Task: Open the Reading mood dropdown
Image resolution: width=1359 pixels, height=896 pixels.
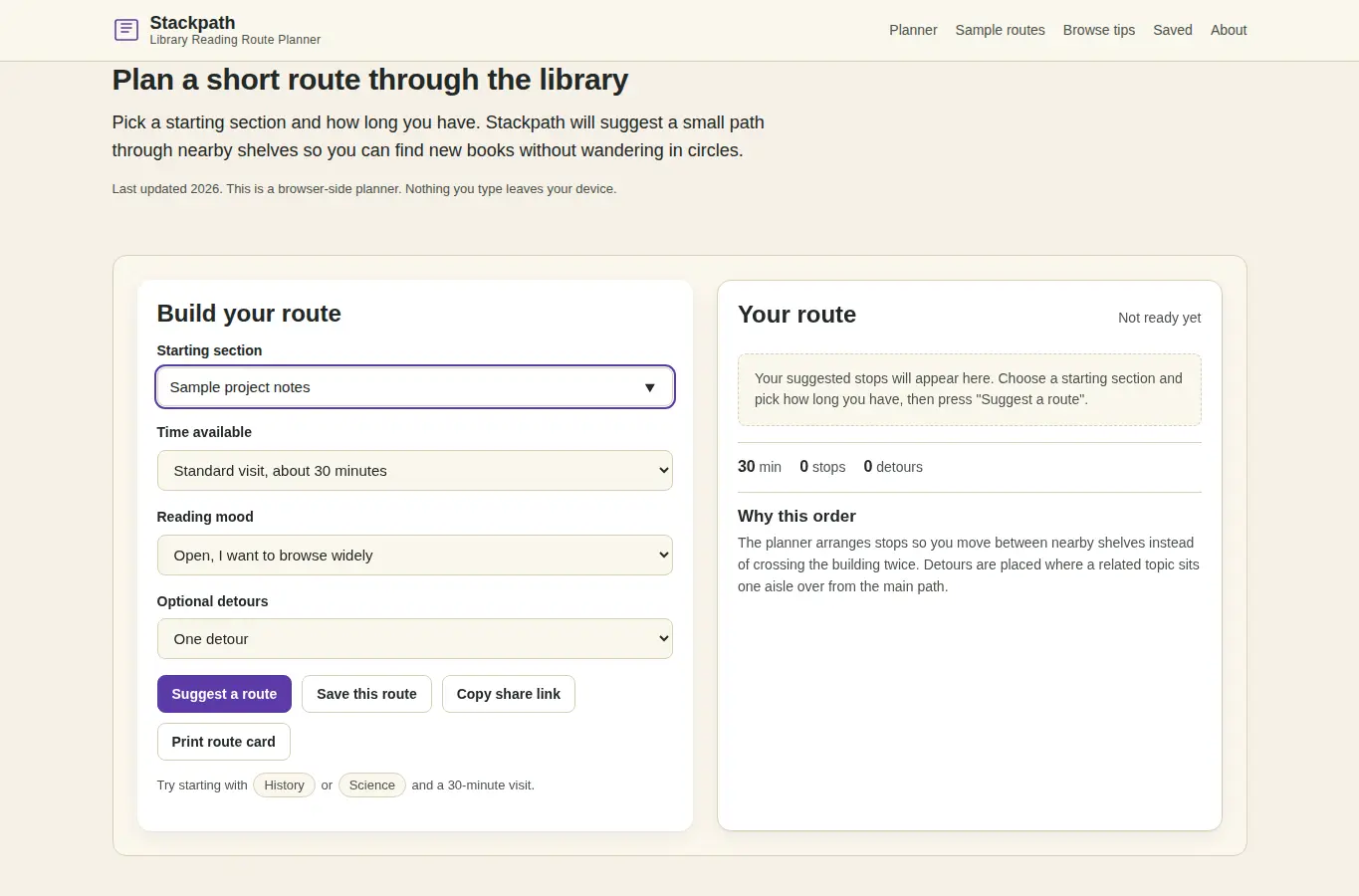Action: click(415, 556)
